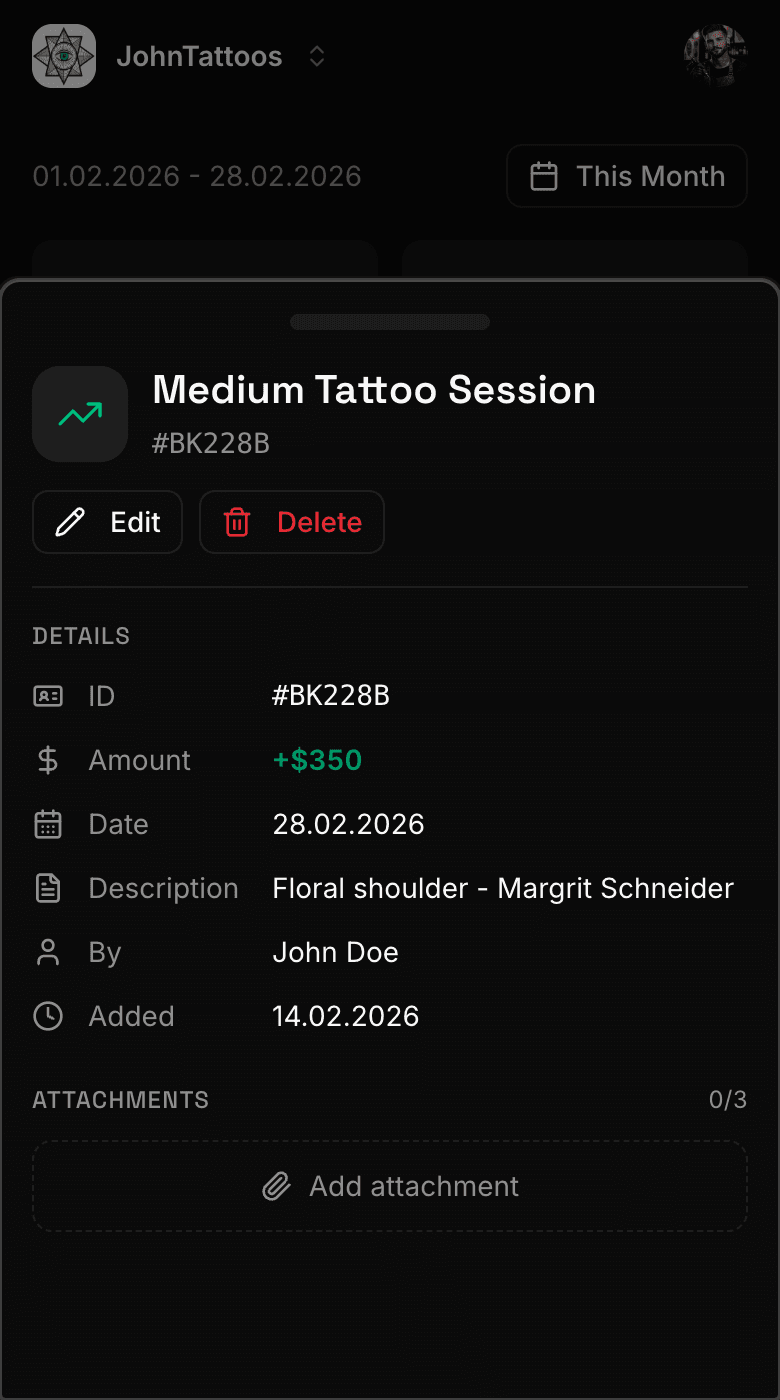This screenshot has height=1400, width=780.
Task: Open the This Month date filter
Action: click(x=627, y=176)
